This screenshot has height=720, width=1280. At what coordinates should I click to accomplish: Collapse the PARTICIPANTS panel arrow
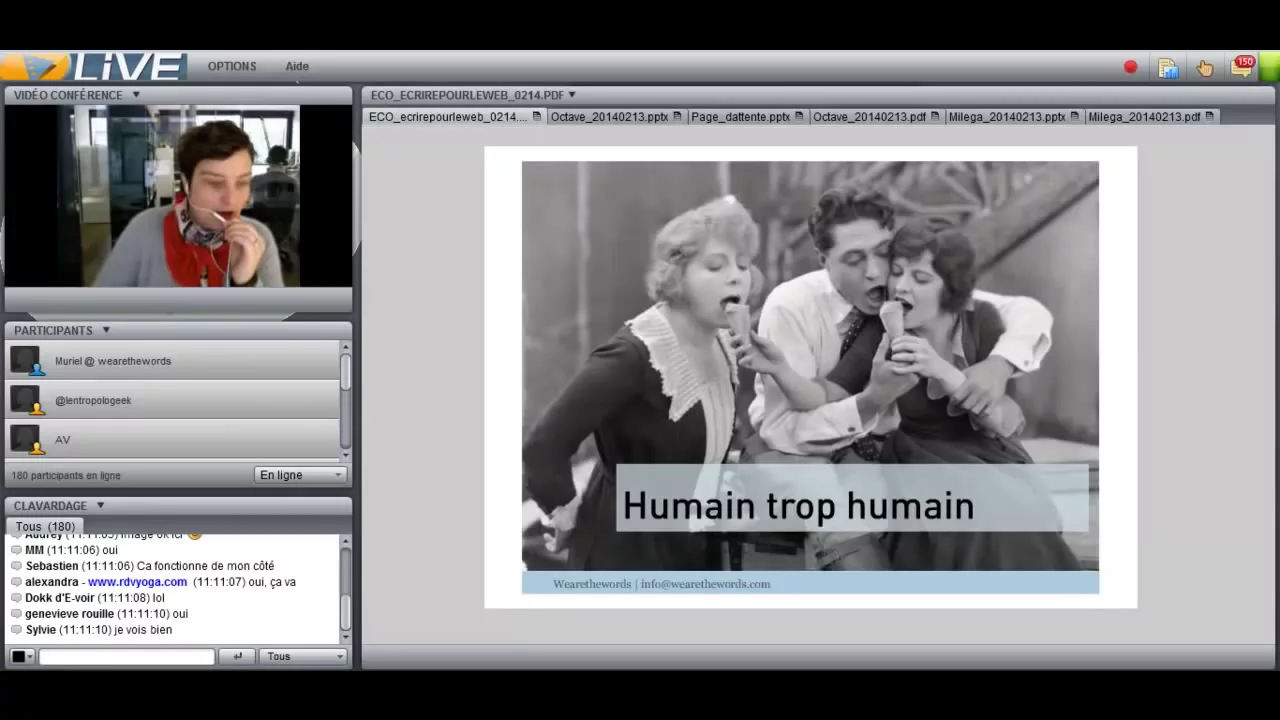105,330
